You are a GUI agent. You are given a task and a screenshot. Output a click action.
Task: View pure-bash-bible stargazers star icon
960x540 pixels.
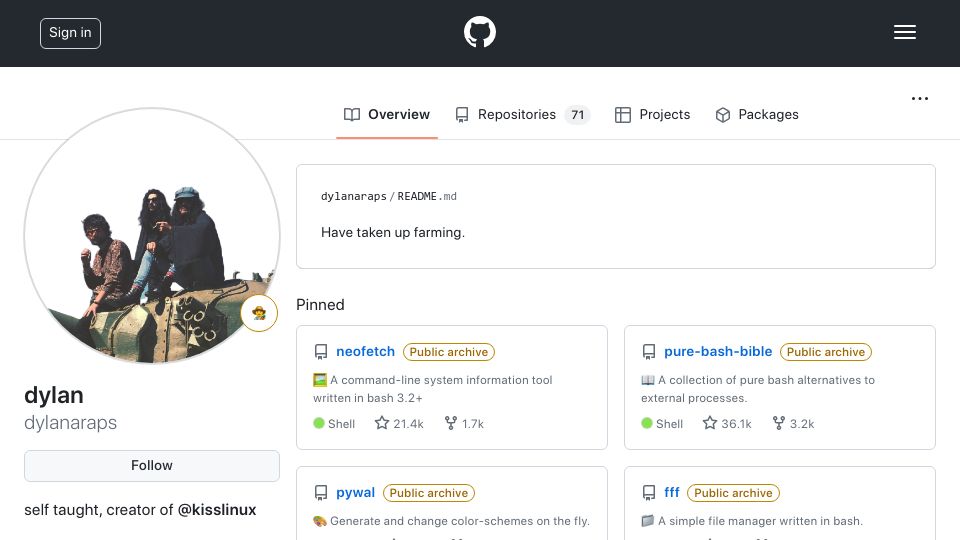[710, 423]
